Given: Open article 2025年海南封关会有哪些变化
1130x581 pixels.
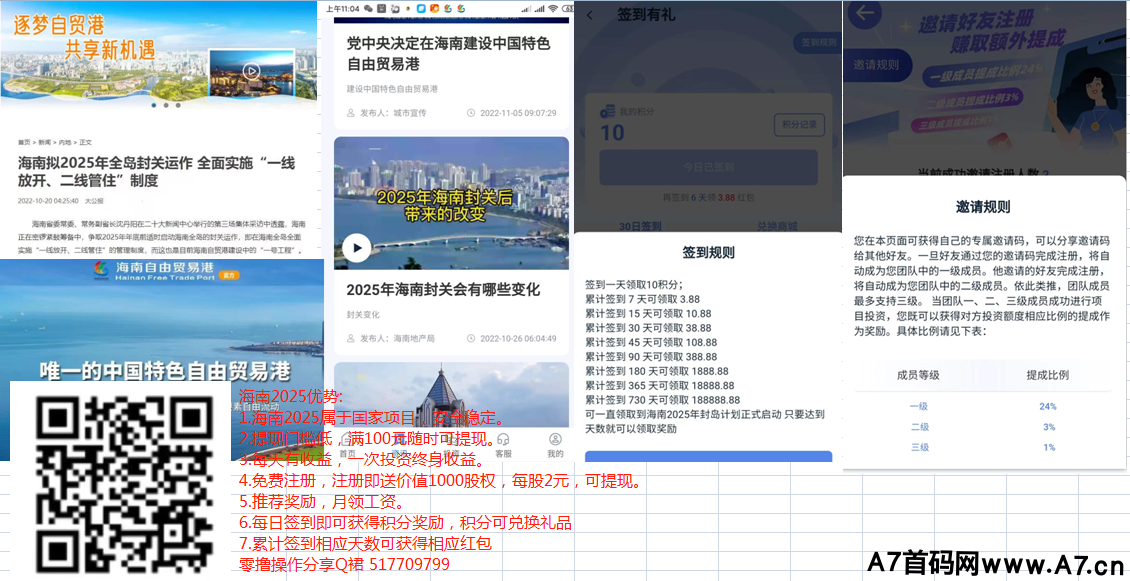Looking at the screenshot, I should point(443,290).
